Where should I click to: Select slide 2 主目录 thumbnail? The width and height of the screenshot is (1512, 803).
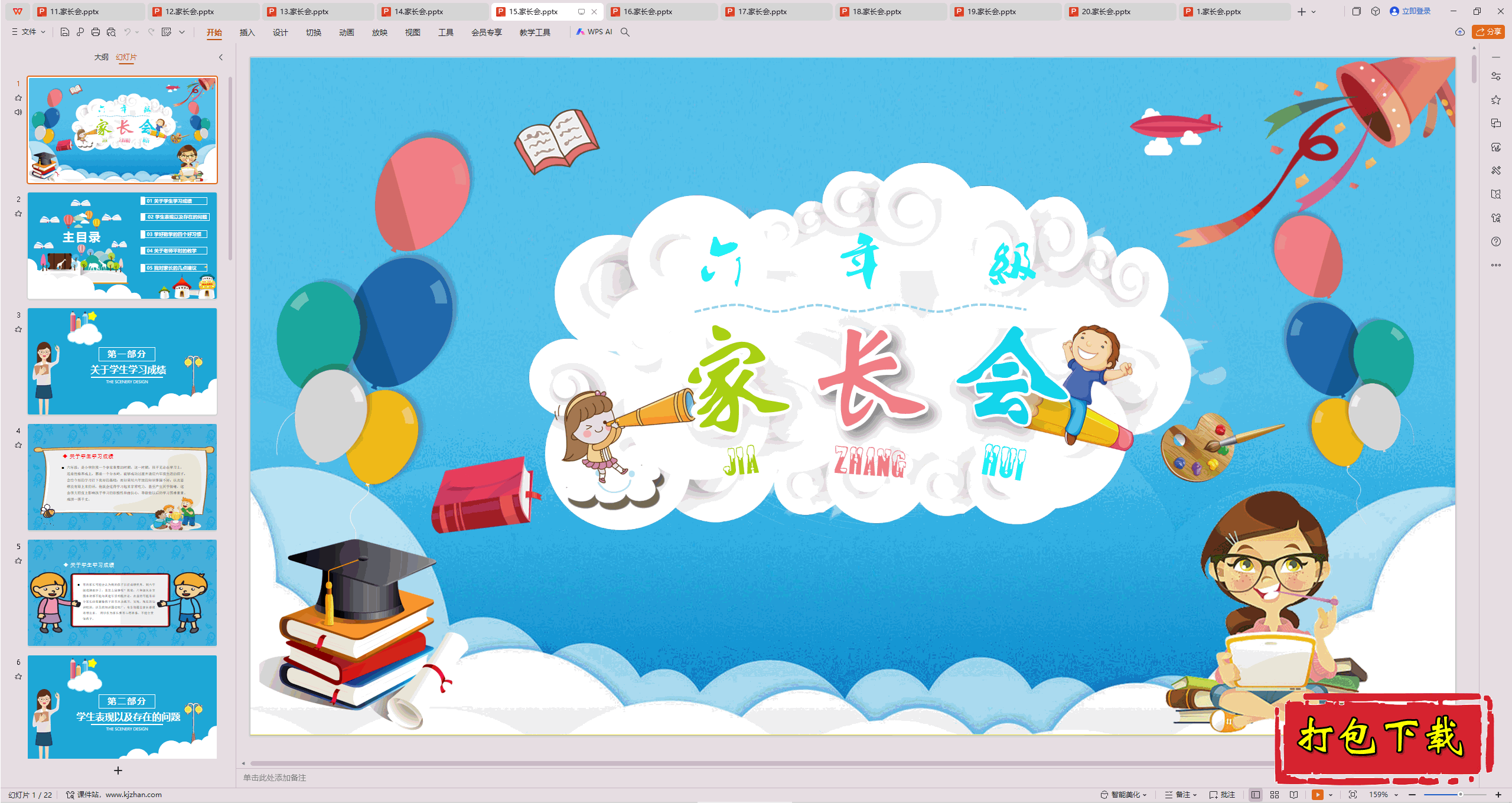point(122,246)
